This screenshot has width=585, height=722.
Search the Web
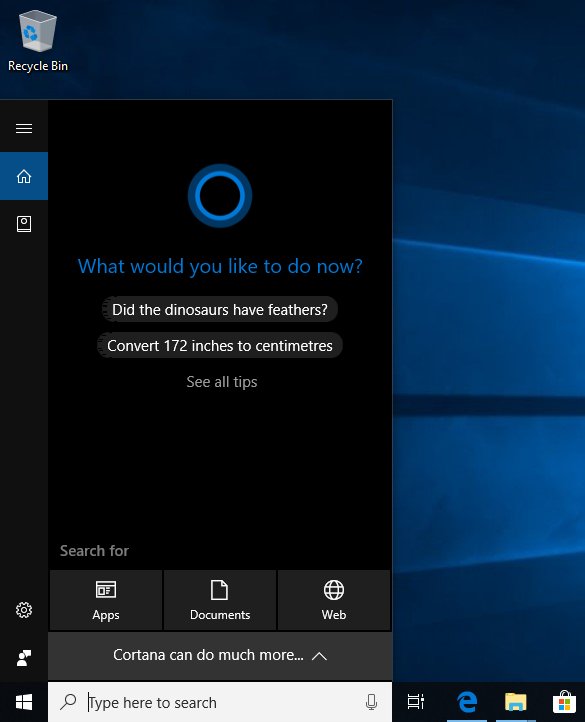click(334, 600)
